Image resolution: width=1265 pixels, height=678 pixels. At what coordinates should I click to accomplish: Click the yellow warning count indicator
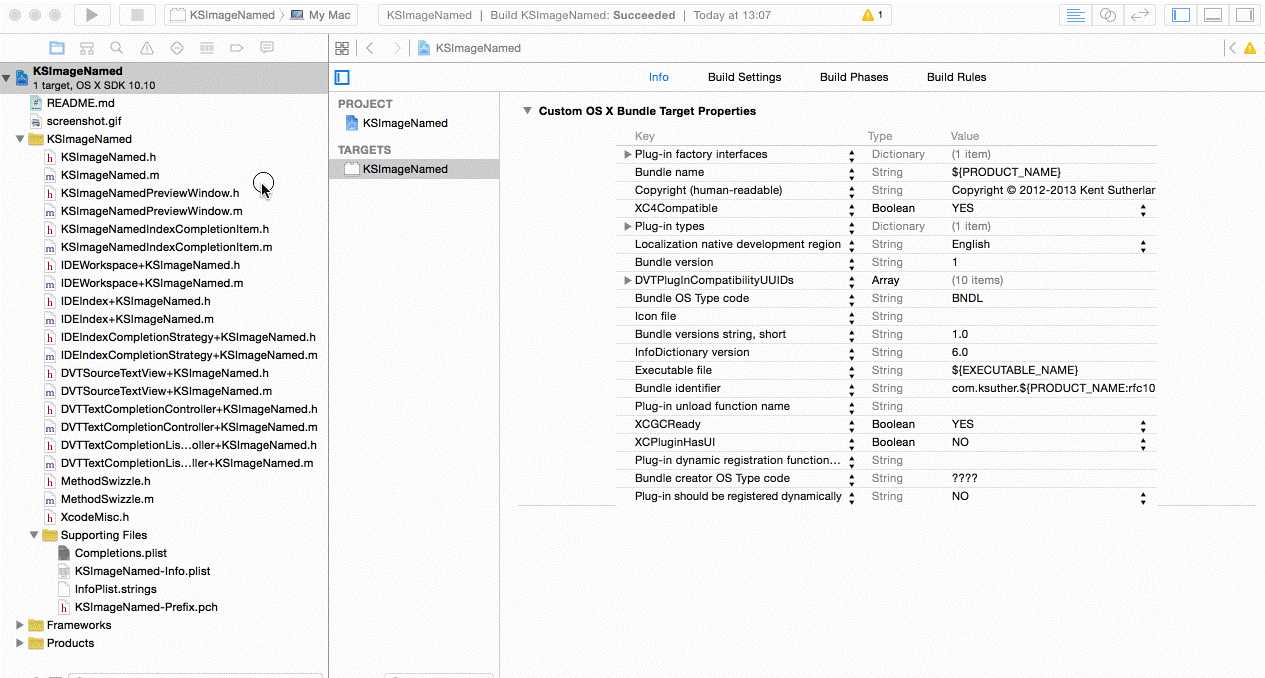coord(872,15)
